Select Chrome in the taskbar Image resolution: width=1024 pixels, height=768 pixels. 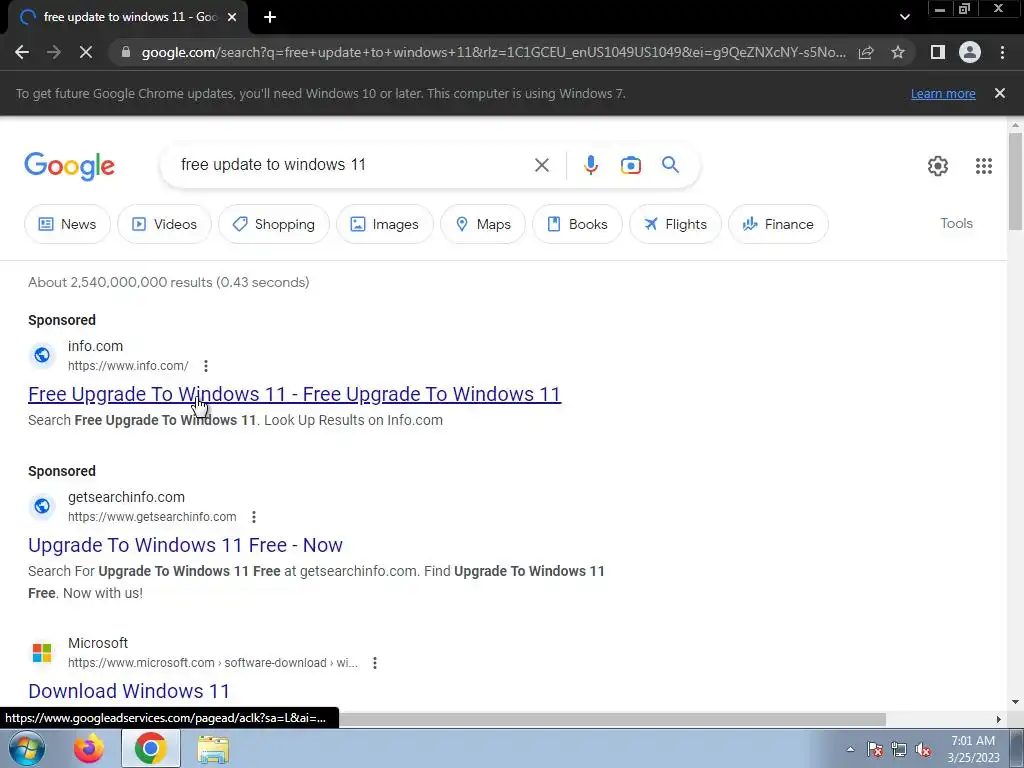[151, 748]
